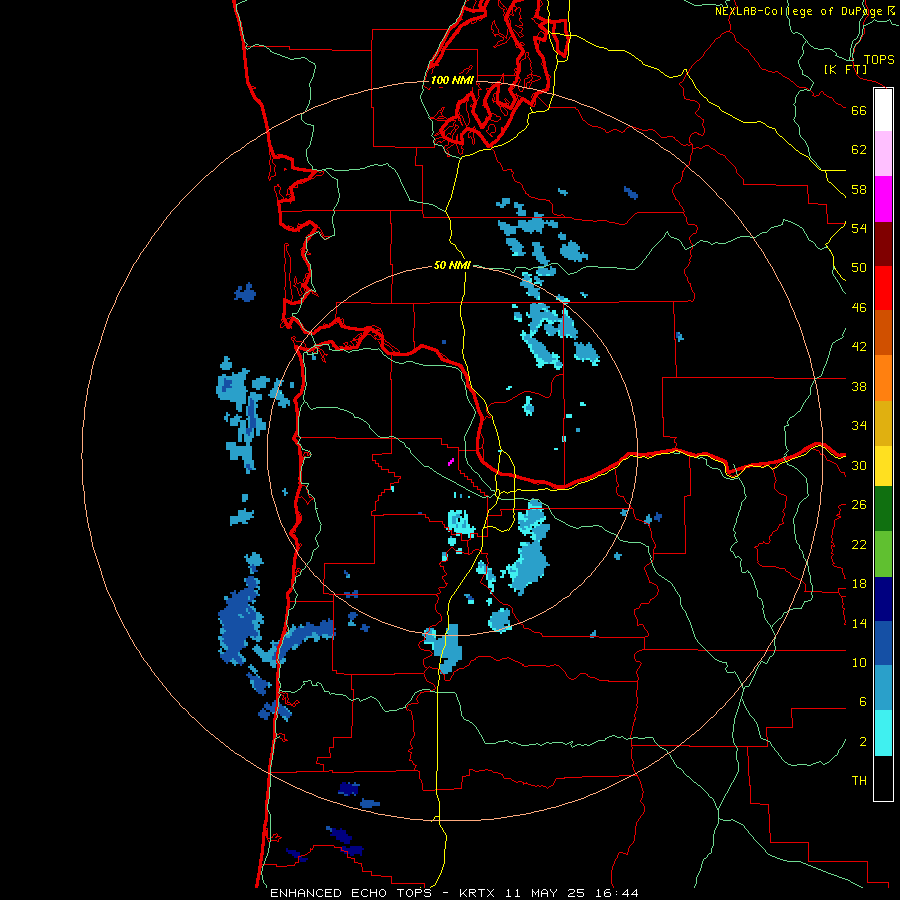Click the "38" legend value

click(859, 386)
